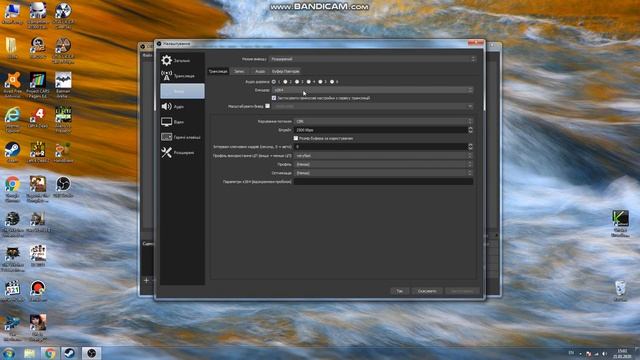Adjust the keyframe interval spinner arrows
This screenshot has height=360, width=640.
point(470,147)
